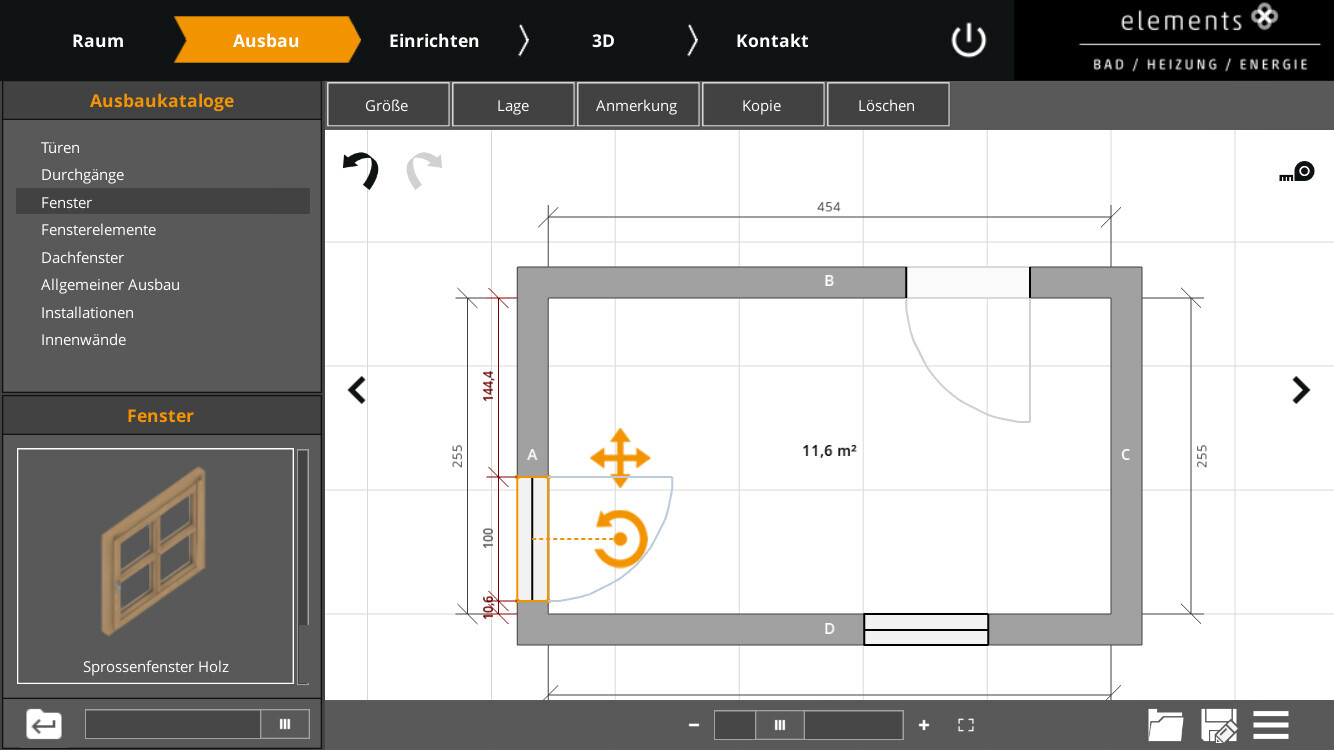This screenshot has height=750, width=1334.
Task: Open the hamburger menu icon
Action: 1271,725
